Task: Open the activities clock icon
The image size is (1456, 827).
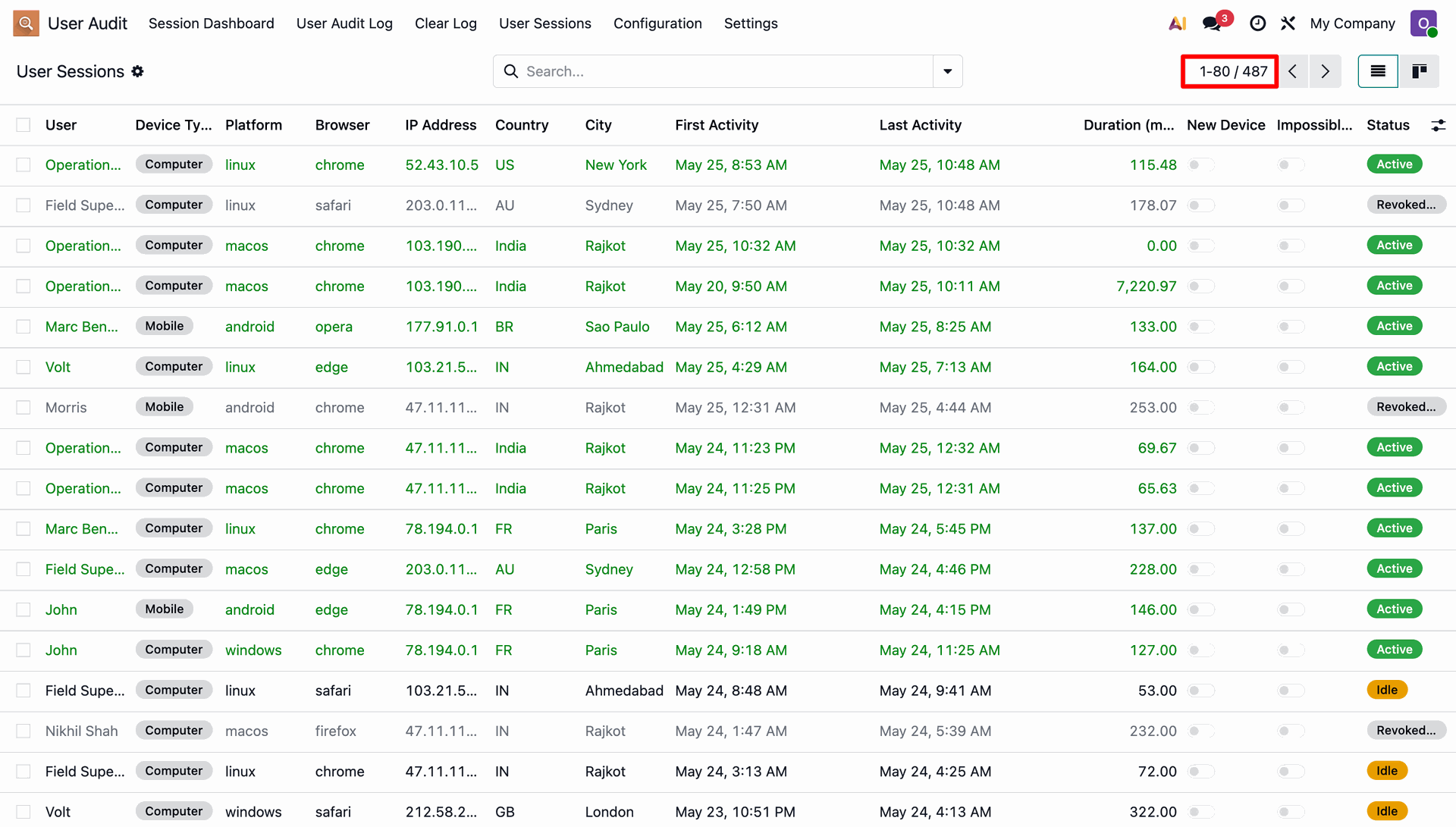Action: [x=1257, y=23]
